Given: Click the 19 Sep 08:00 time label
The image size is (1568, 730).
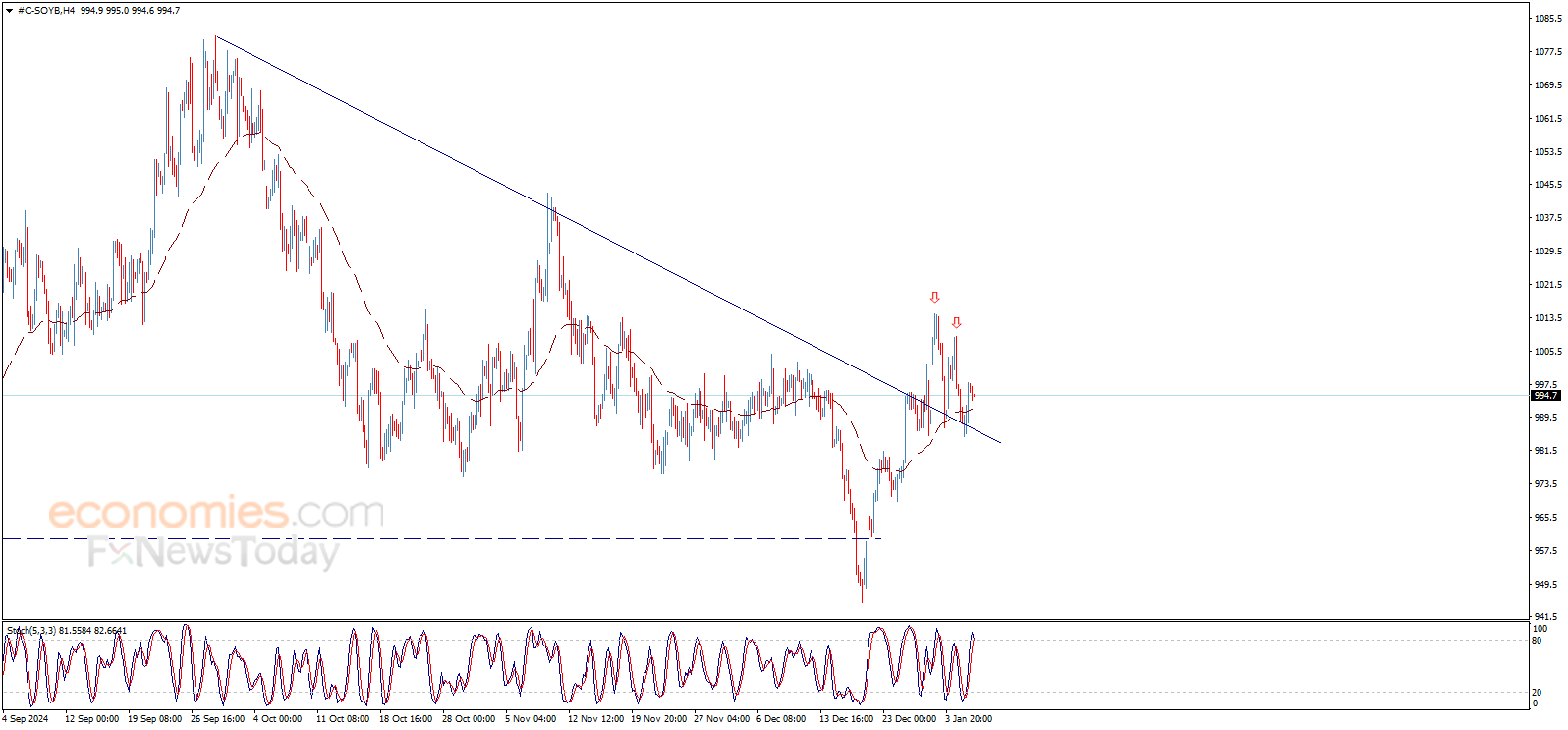Looking at the screenshot, I should tap(154, 719).
